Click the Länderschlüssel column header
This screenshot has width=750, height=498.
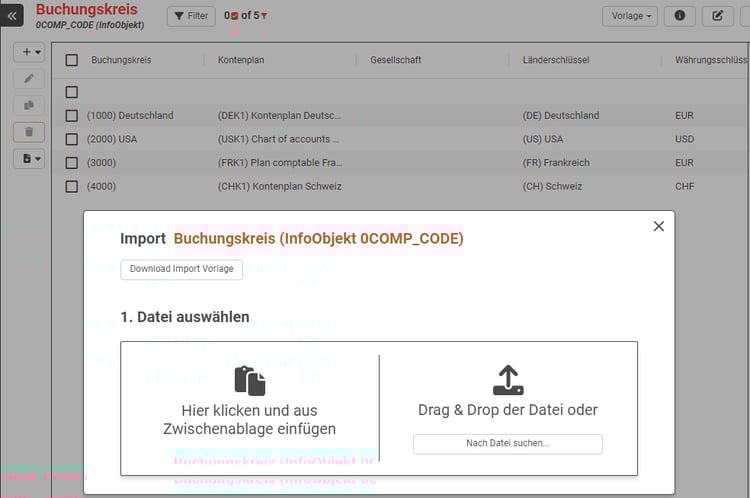point(556,60)
